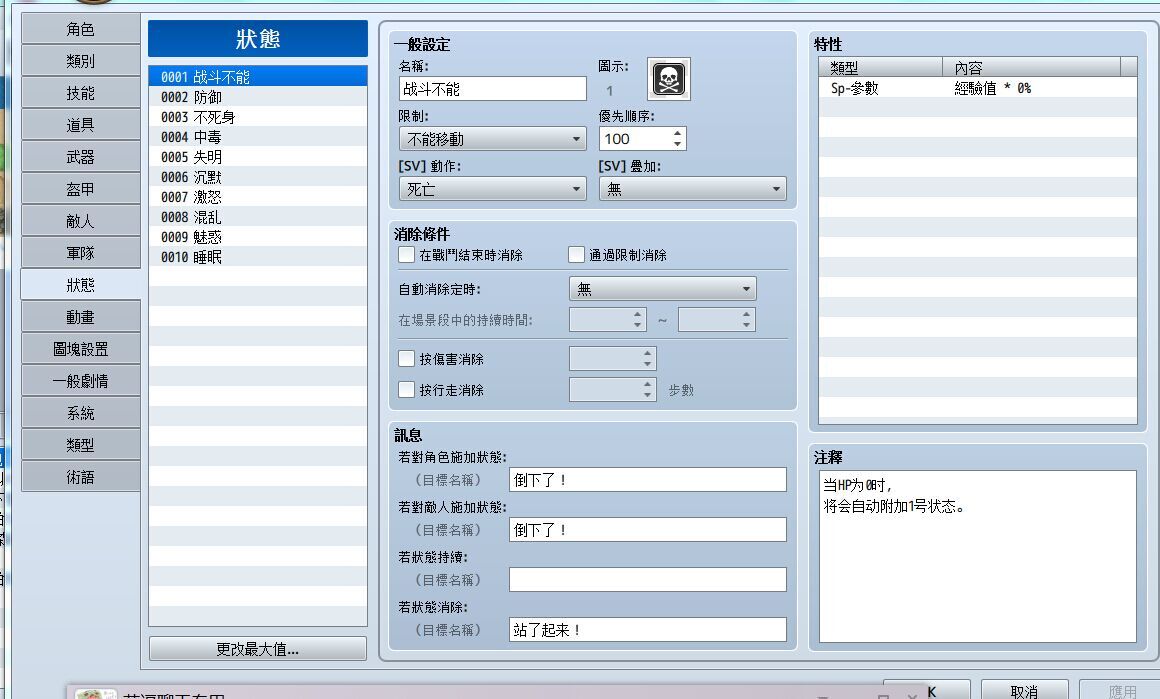The width and height of the screenshot is (1160, 699).
Task: Select the 術語 tab
Action: pos(81,477)
